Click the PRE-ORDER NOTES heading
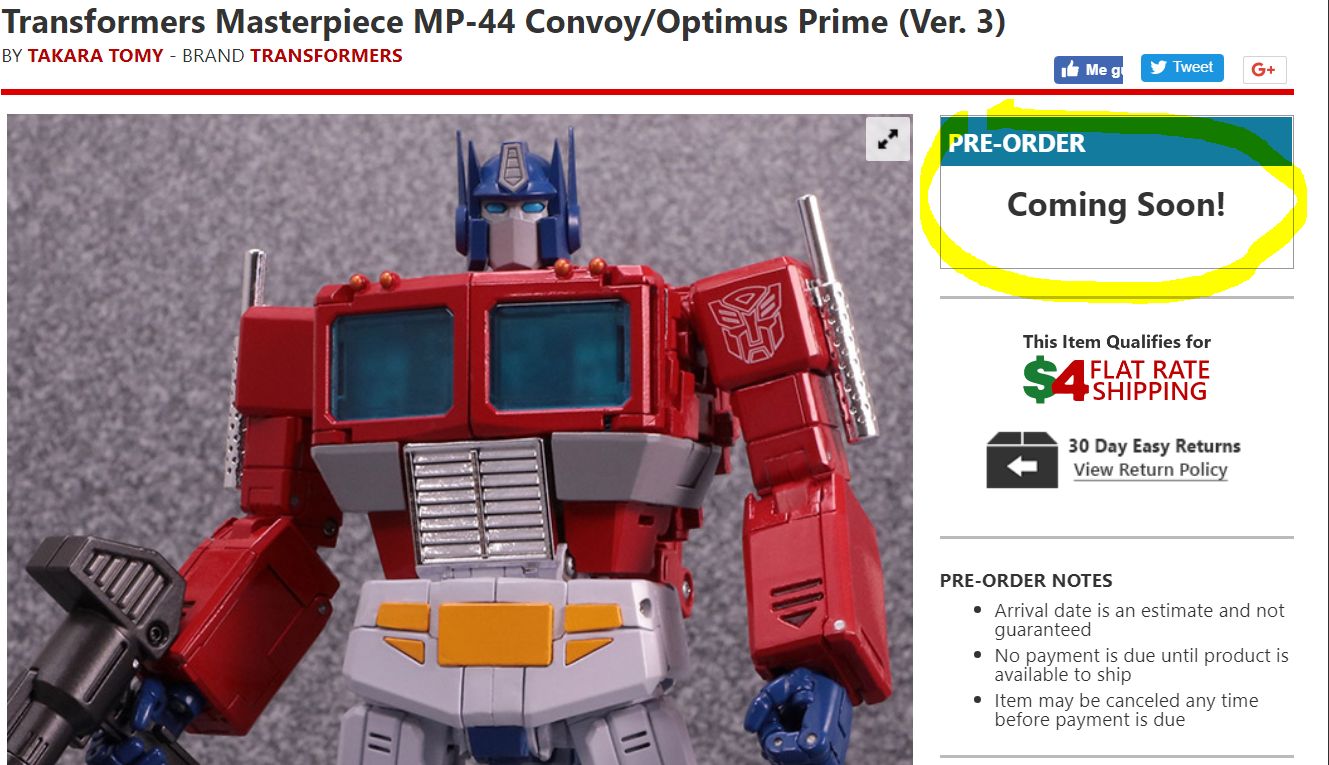 coord(1026,580)
